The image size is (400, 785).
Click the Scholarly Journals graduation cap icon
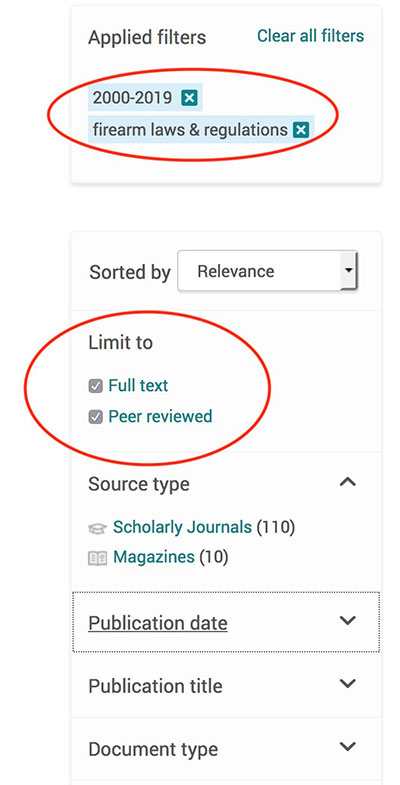pyautogui.click(x=98, y=528)
